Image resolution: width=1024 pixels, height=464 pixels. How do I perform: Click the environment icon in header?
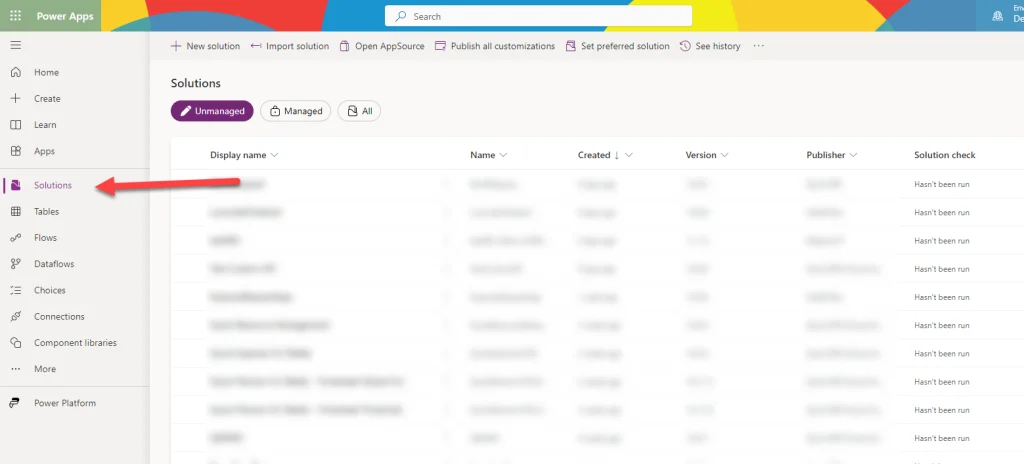997,16
